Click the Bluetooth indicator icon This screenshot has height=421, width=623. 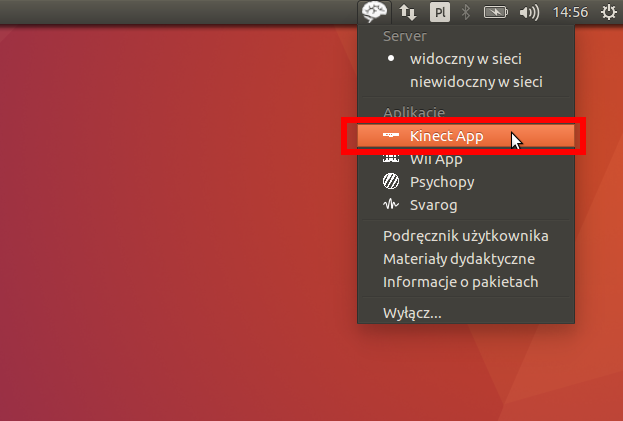point(465,12)
